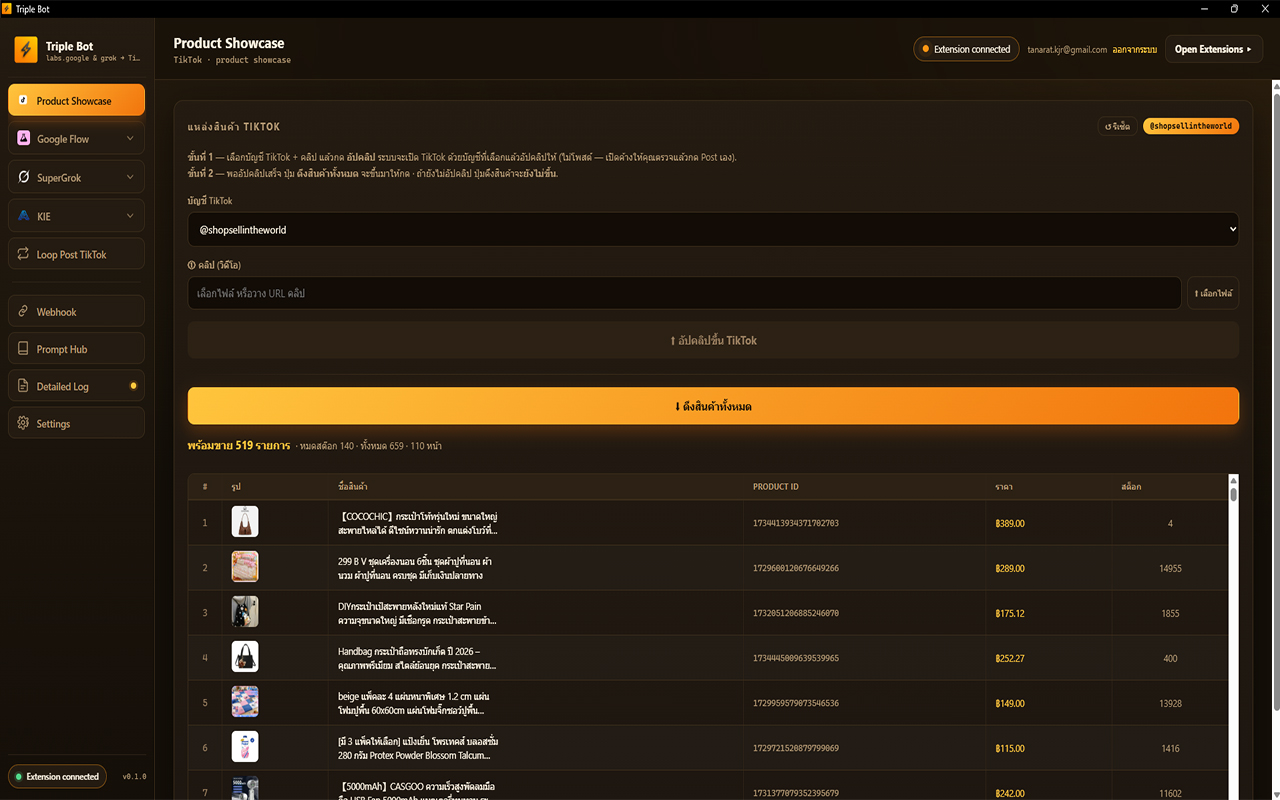Open the Detailed Log page
The image size is (1280, 800).
coord(76,386)
